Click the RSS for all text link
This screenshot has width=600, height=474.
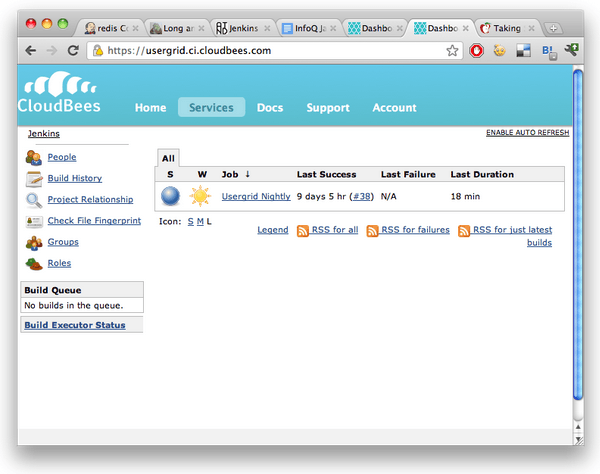[x=335, y=230]
